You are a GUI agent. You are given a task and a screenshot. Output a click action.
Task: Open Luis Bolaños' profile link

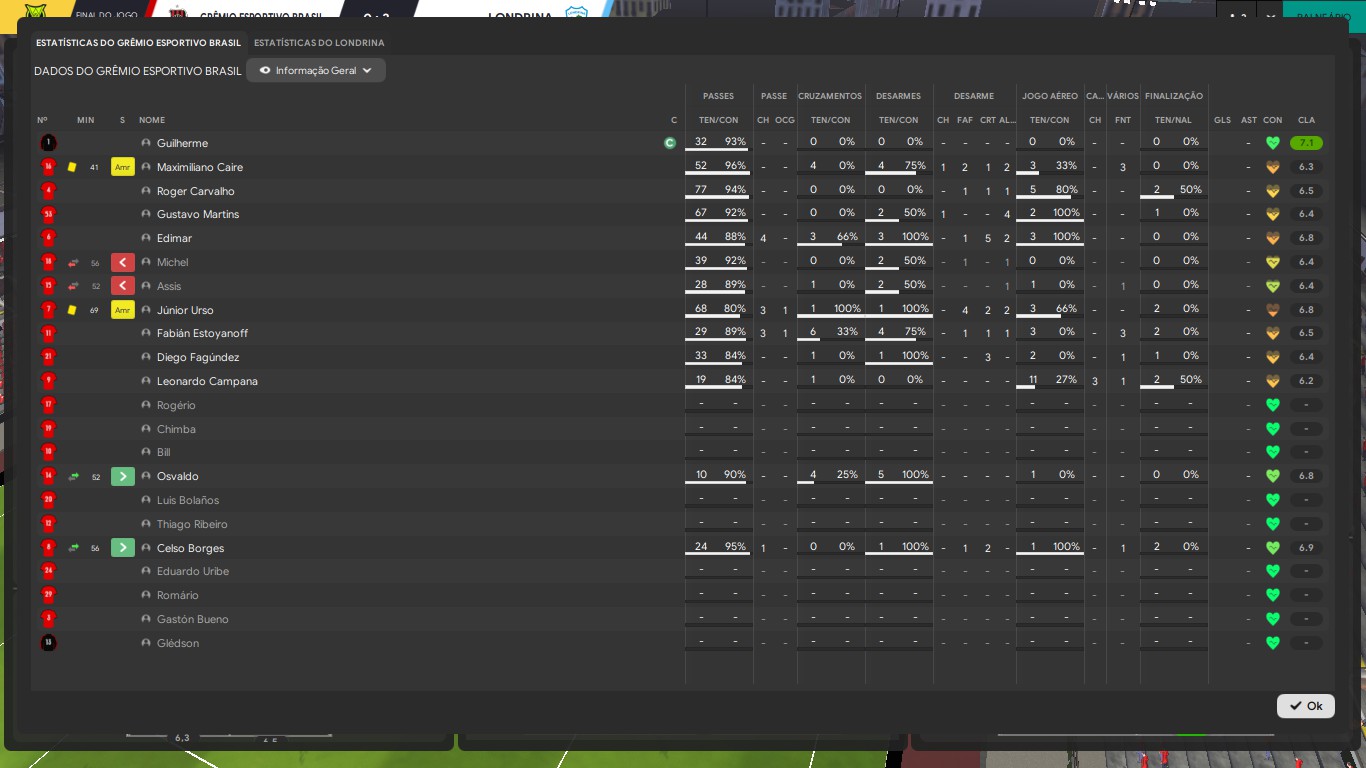(x=188, y=500)
